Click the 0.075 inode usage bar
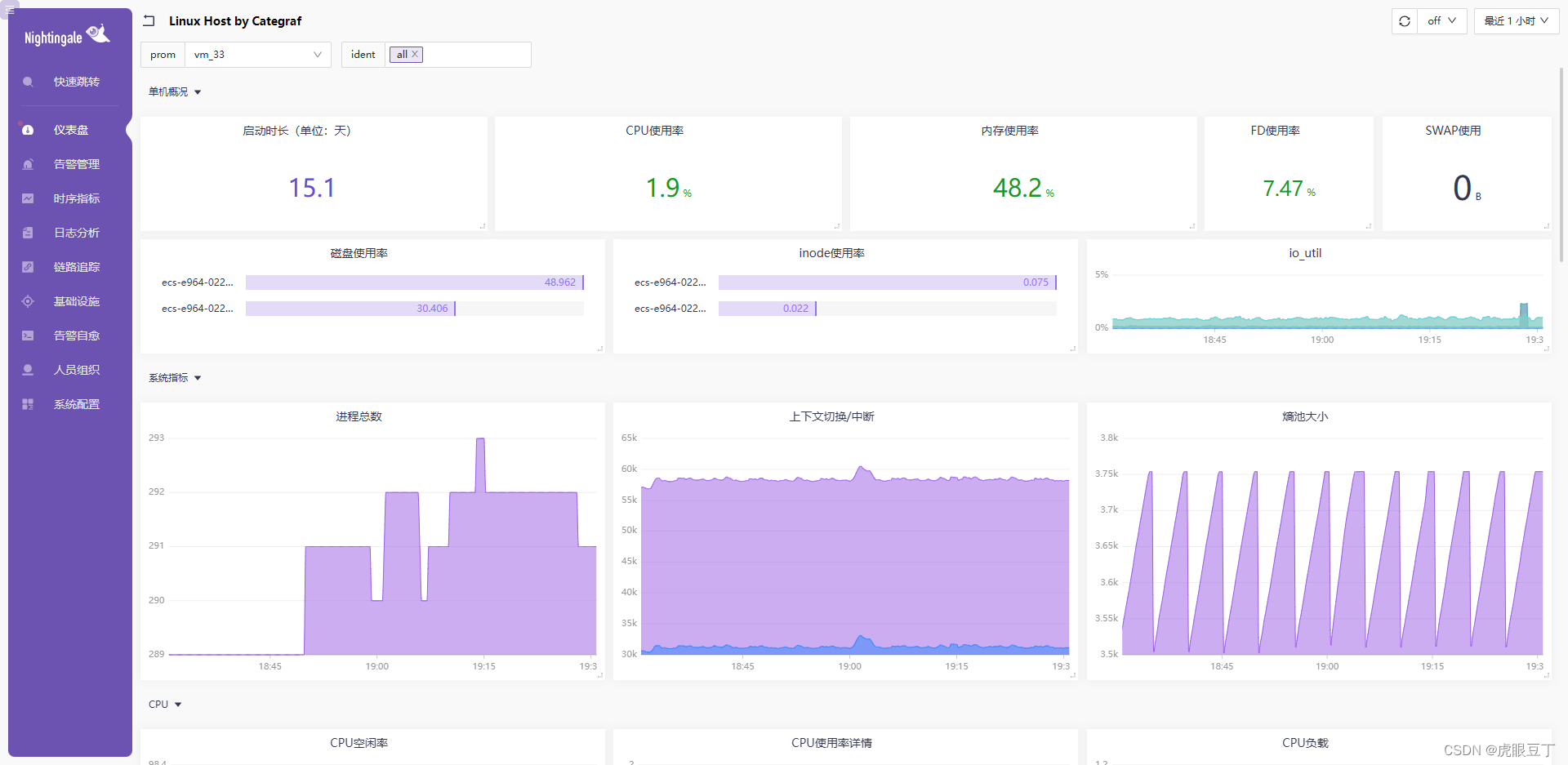 [888, 282]
